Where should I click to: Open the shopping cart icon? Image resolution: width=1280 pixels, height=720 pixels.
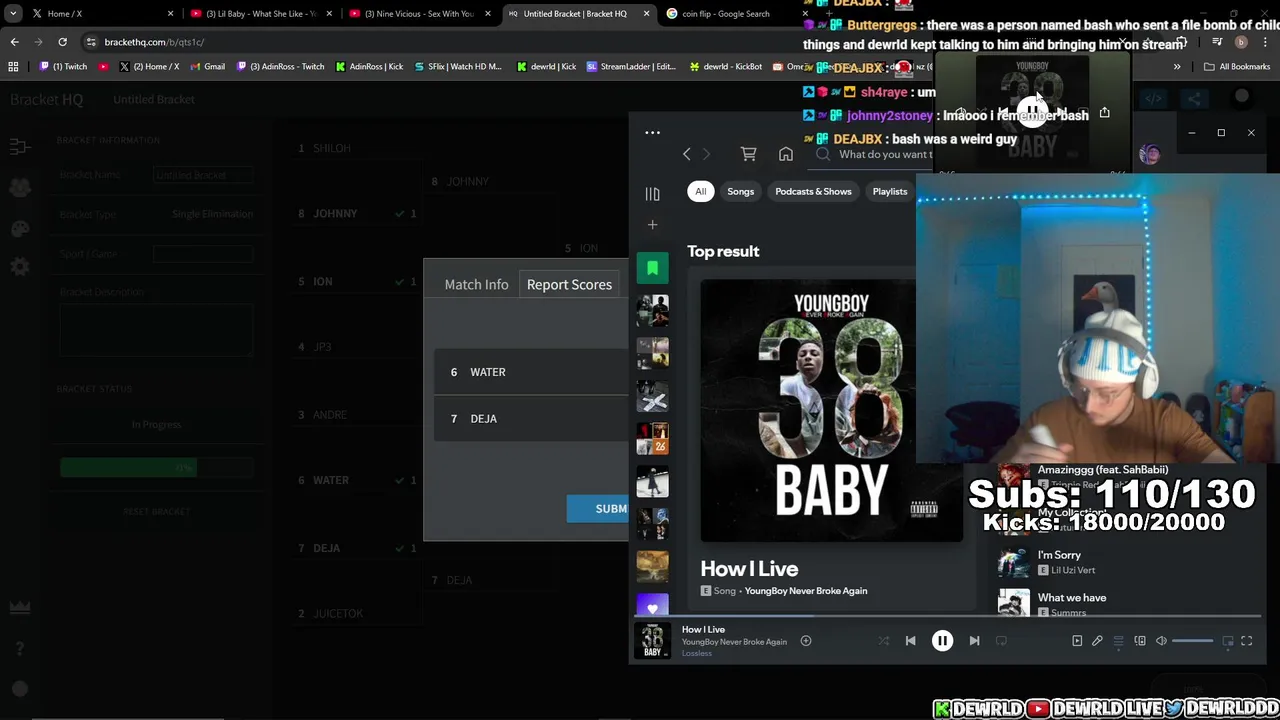[x=748, y=154]
